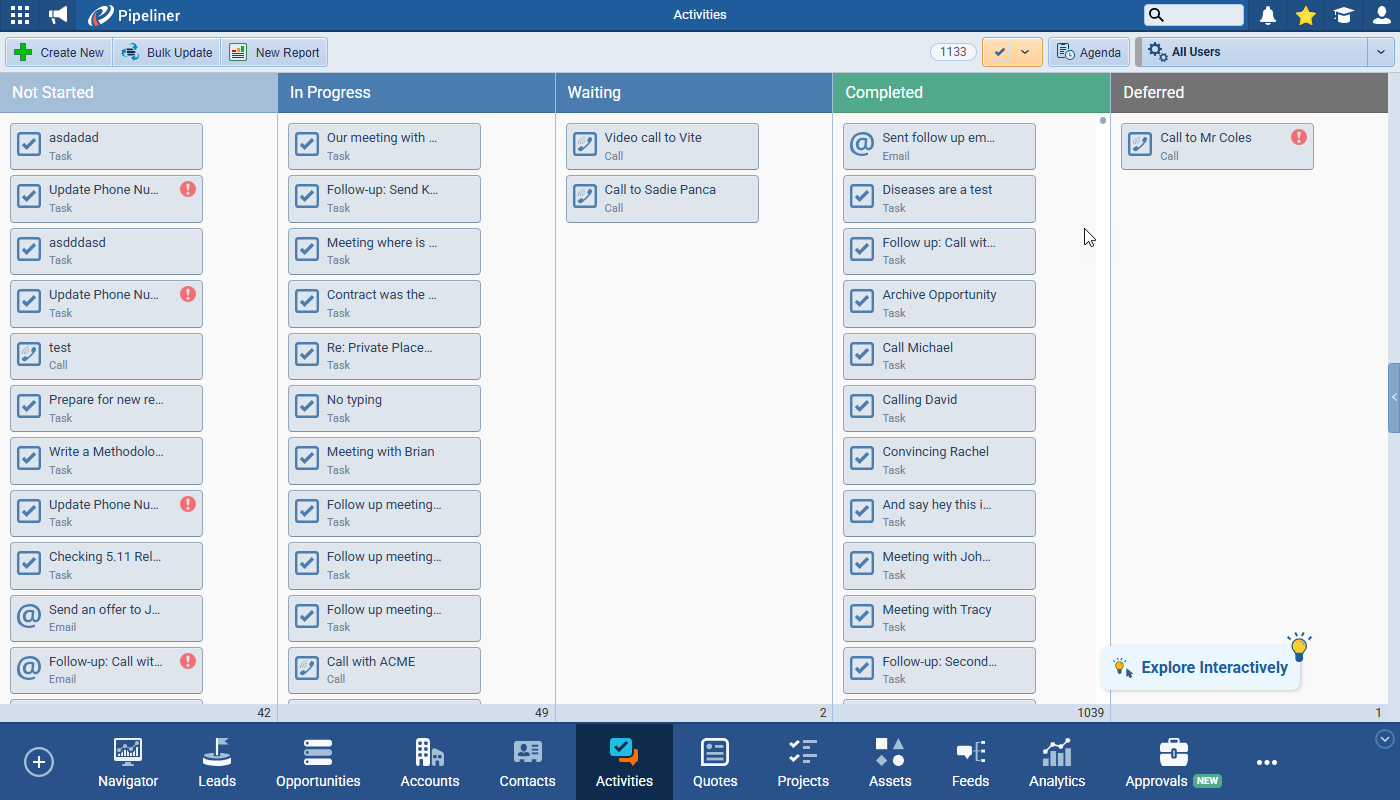Click the megaphone announcements icon

(59, 15)
